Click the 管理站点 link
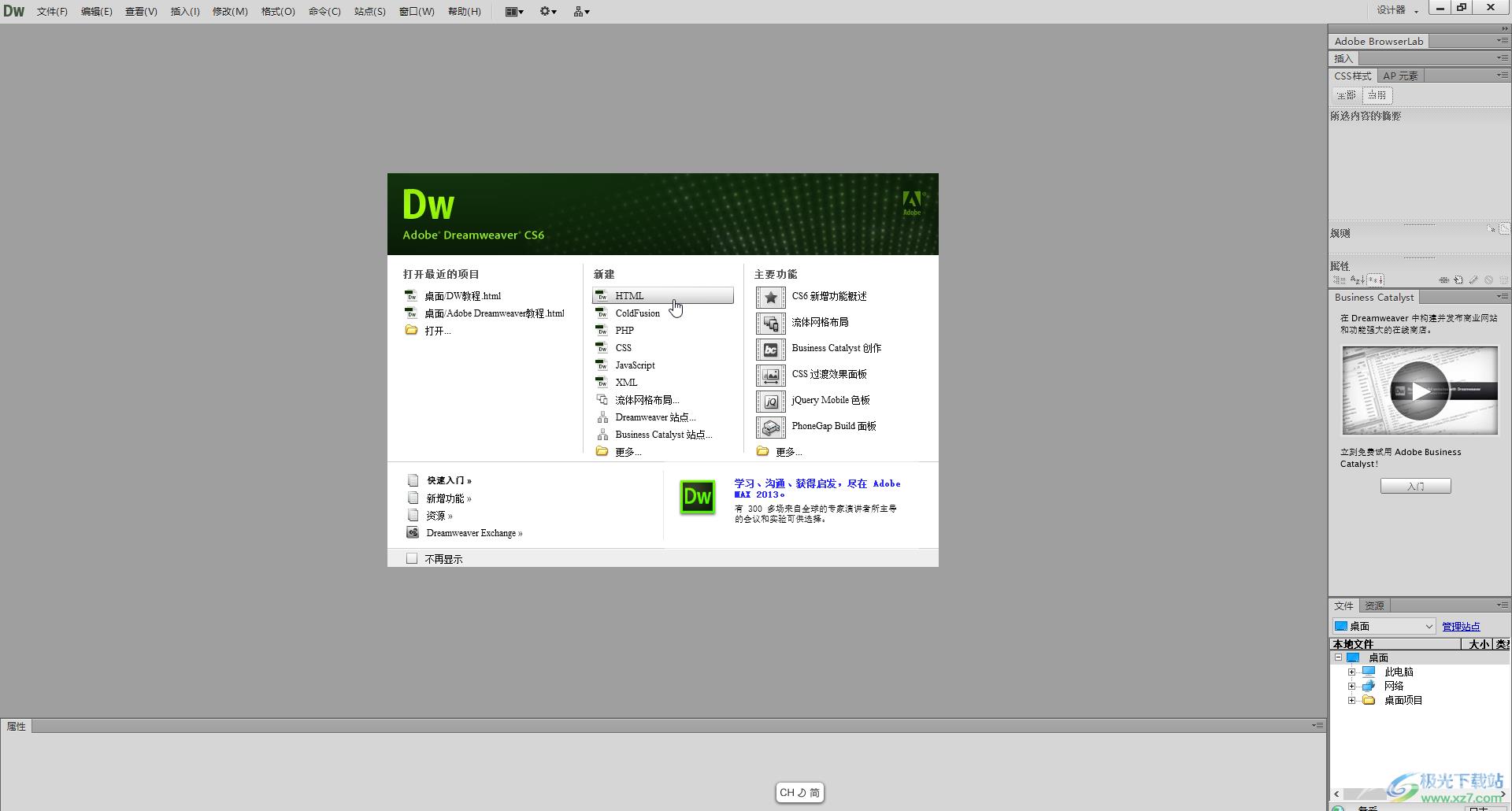The image size is (1512, 811). 1461,627
